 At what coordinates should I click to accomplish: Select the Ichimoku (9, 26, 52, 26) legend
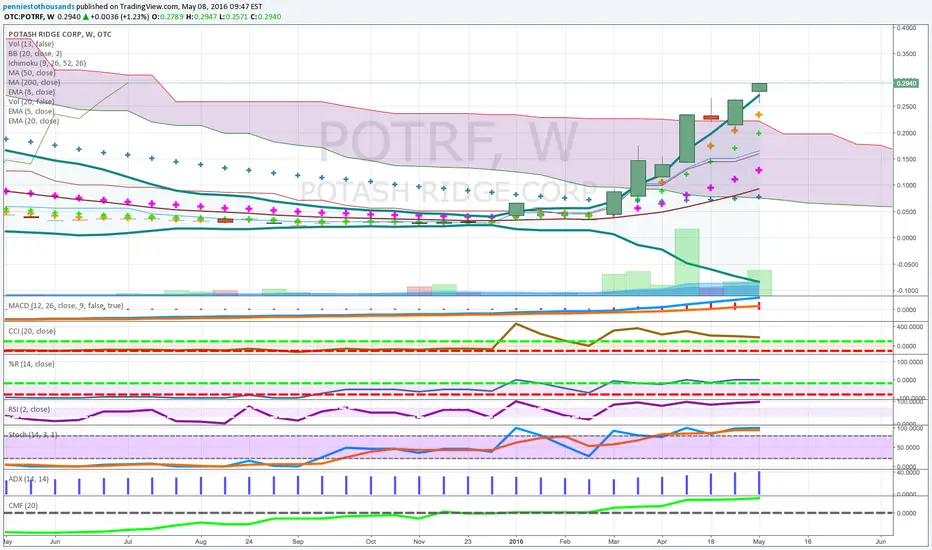pyautogui.click(x=47, y=63)
